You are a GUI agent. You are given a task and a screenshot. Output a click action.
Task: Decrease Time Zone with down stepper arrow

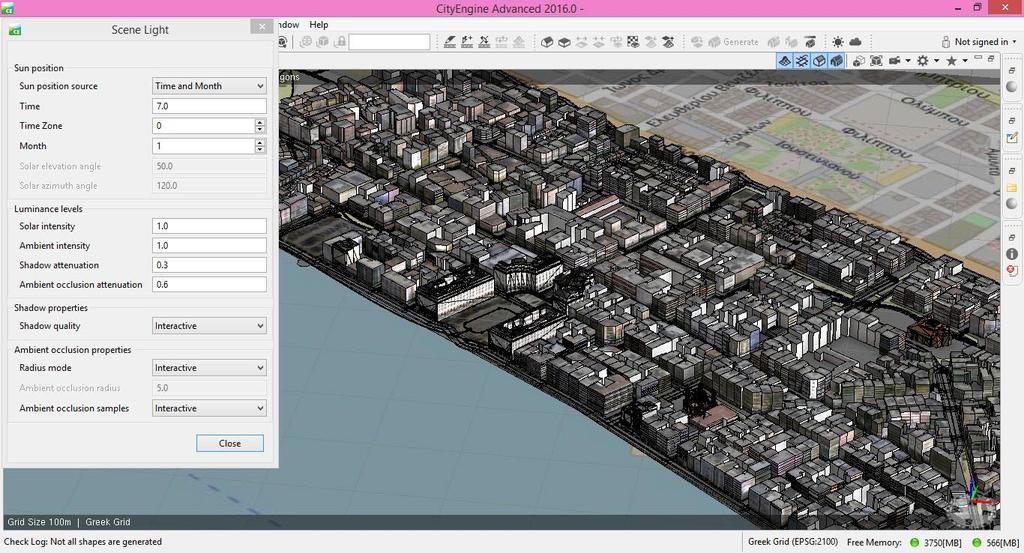click(260, 129)
